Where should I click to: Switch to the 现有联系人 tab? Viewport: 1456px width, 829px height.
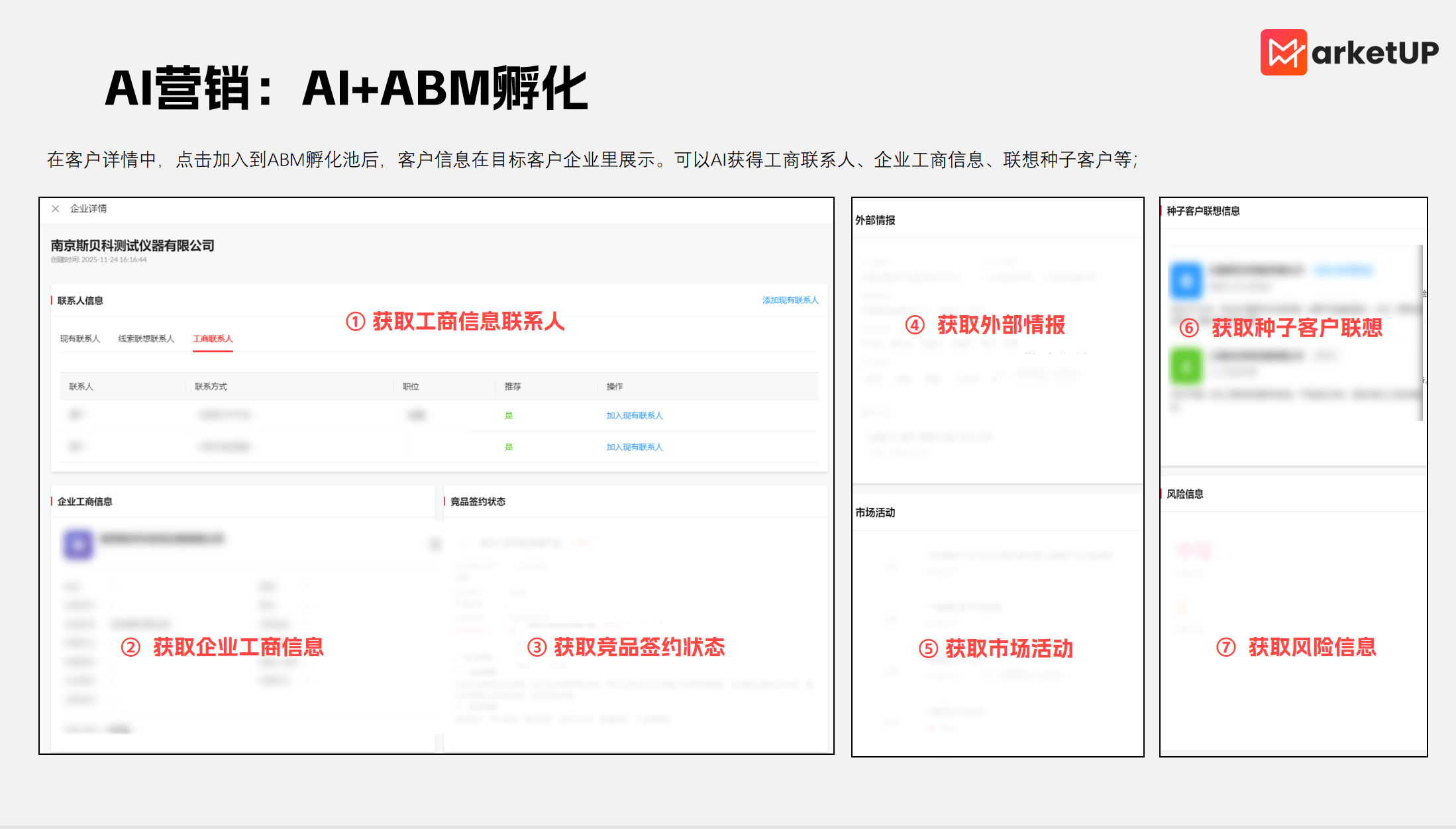click(x=79, y=338)
